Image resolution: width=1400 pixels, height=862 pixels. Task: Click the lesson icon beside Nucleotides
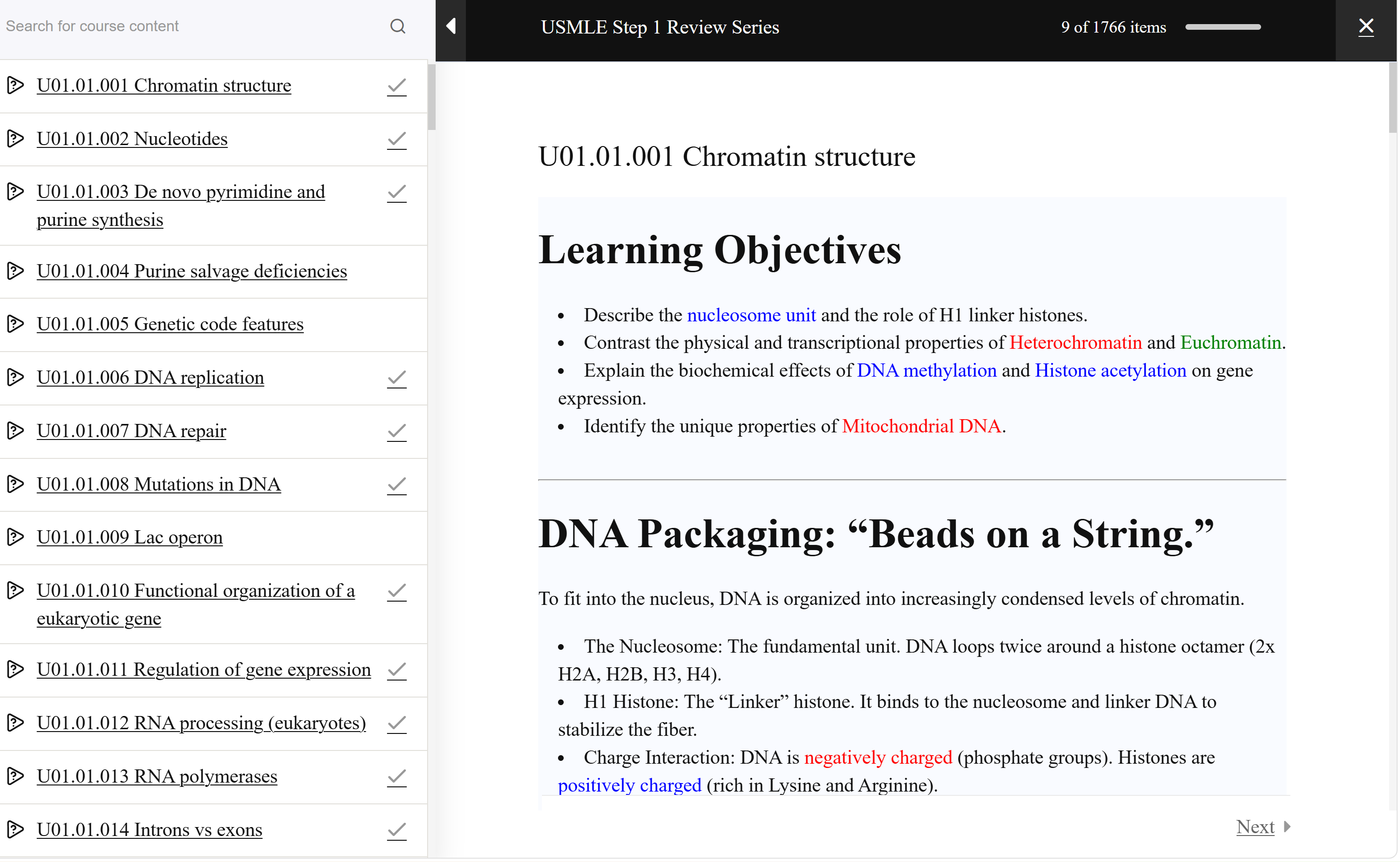[x=16, y=138]
